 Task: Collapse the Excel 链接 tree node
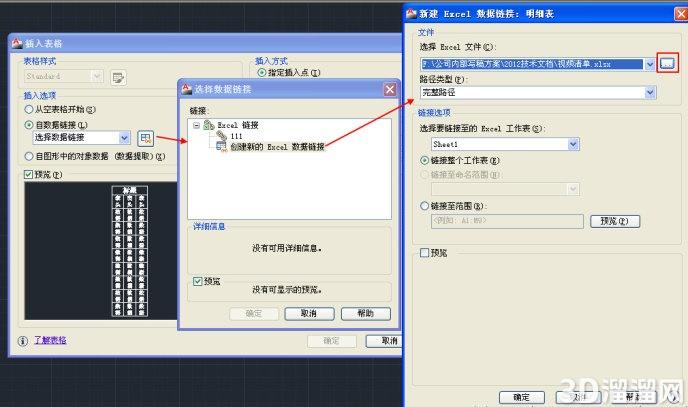(197, 125)
